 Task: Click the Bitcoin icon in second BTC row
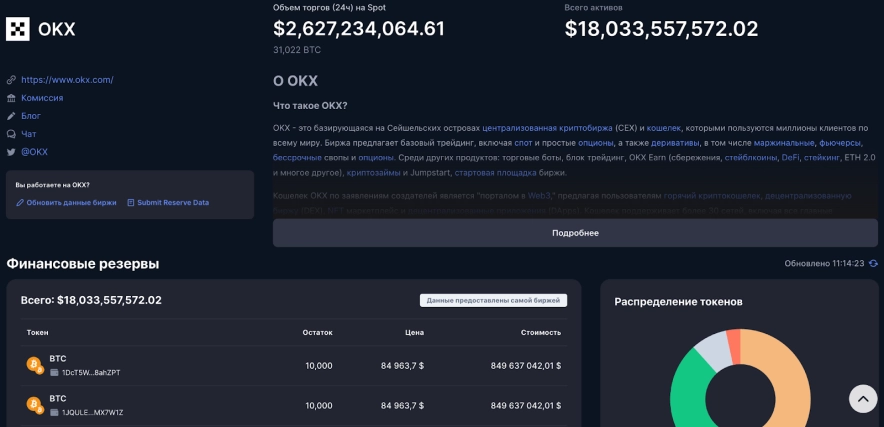tap(33, 405)
